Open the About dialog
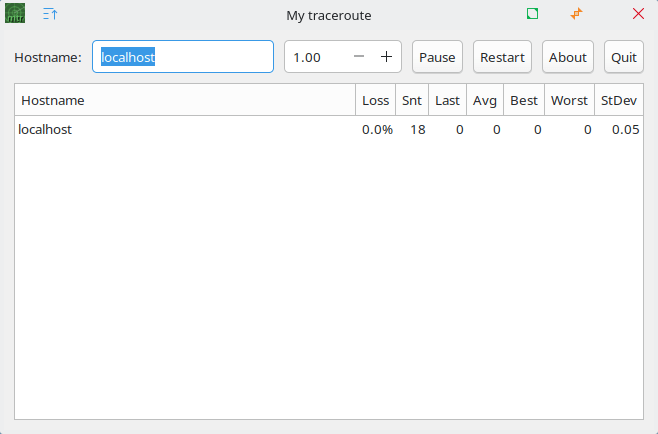Viewport: 658px width, 434px height. click(568, 57)
